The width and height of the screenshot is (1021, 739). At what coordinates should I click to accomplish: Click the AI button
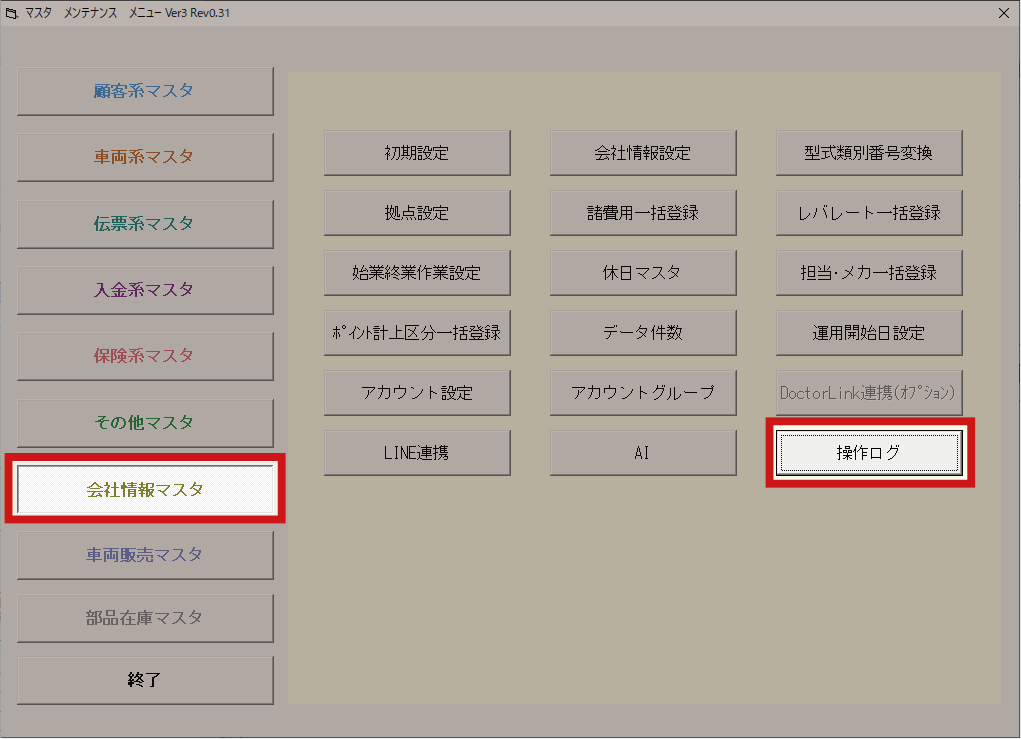(643, 453)
